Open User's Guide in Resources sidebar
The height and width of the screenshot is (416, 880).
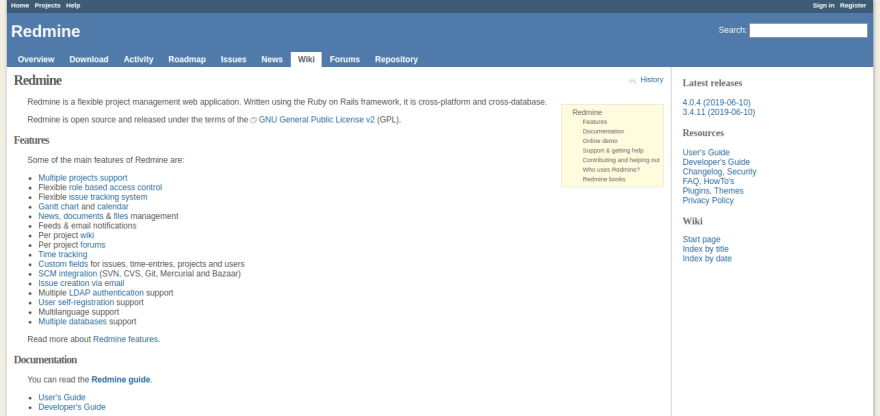pos(706,152)
